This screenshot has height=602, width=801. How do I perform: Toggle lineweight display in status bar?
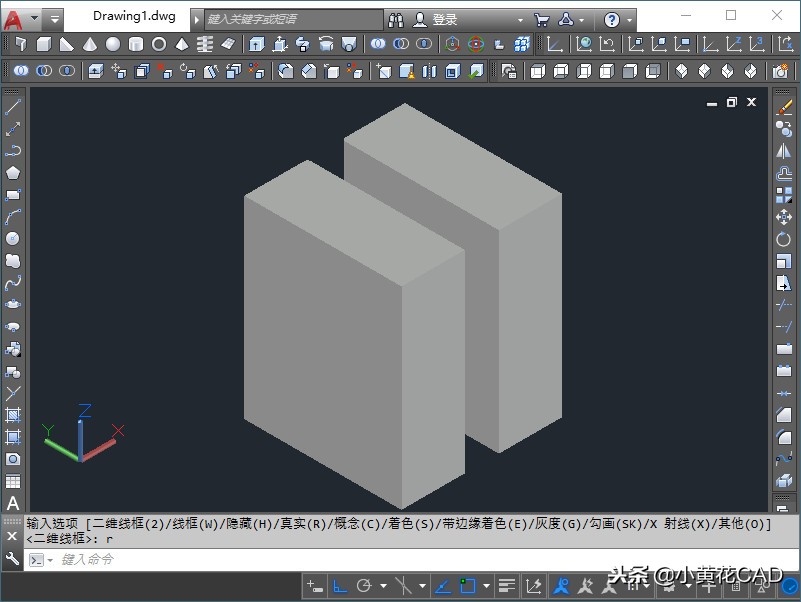(507, 586)
